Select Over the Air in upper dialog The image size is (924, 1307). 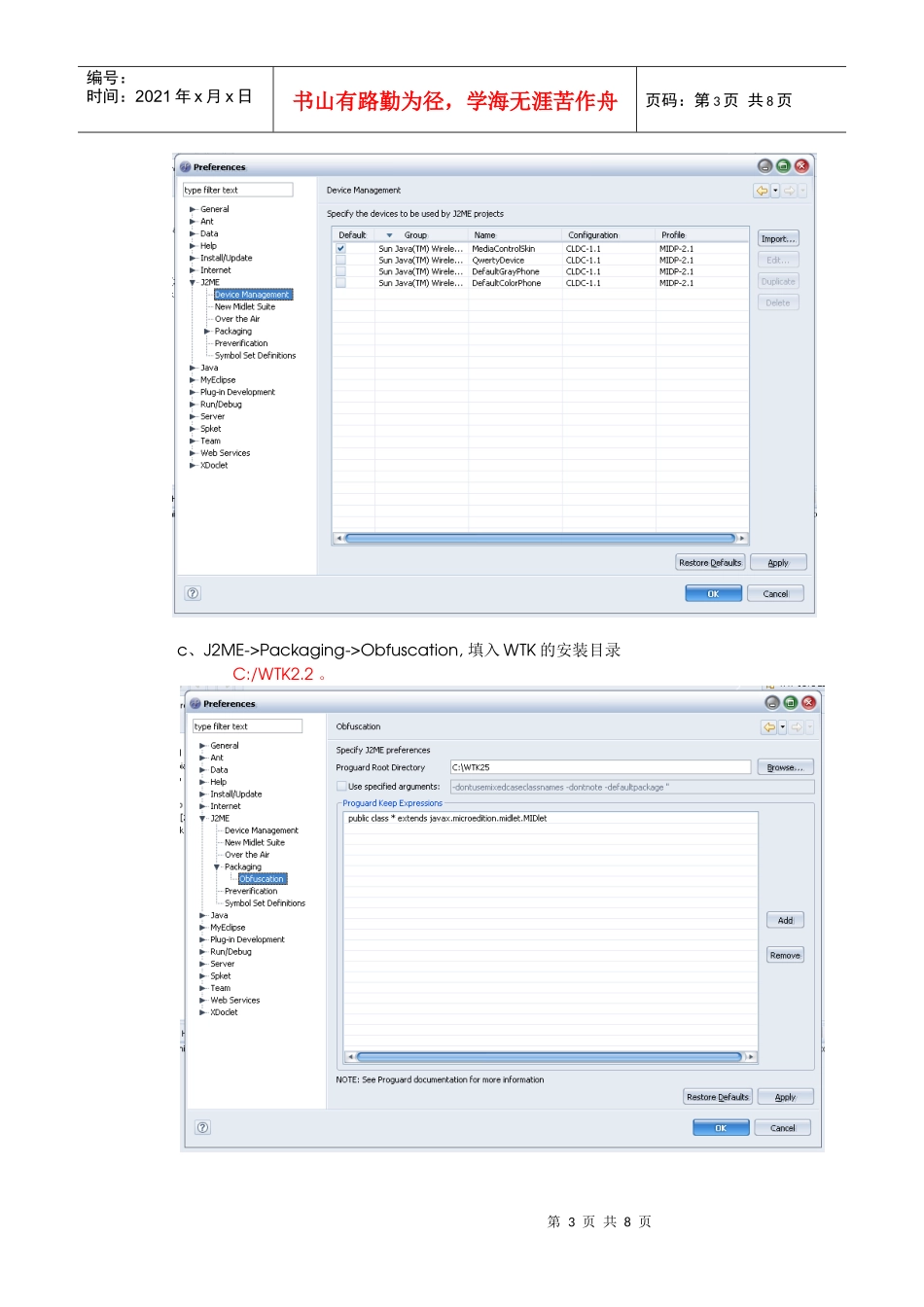[237, 319]
